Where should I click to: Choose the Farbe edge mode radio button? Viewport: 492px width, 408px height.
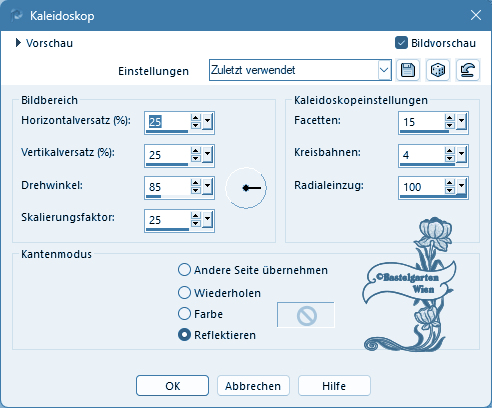point(184,314)
